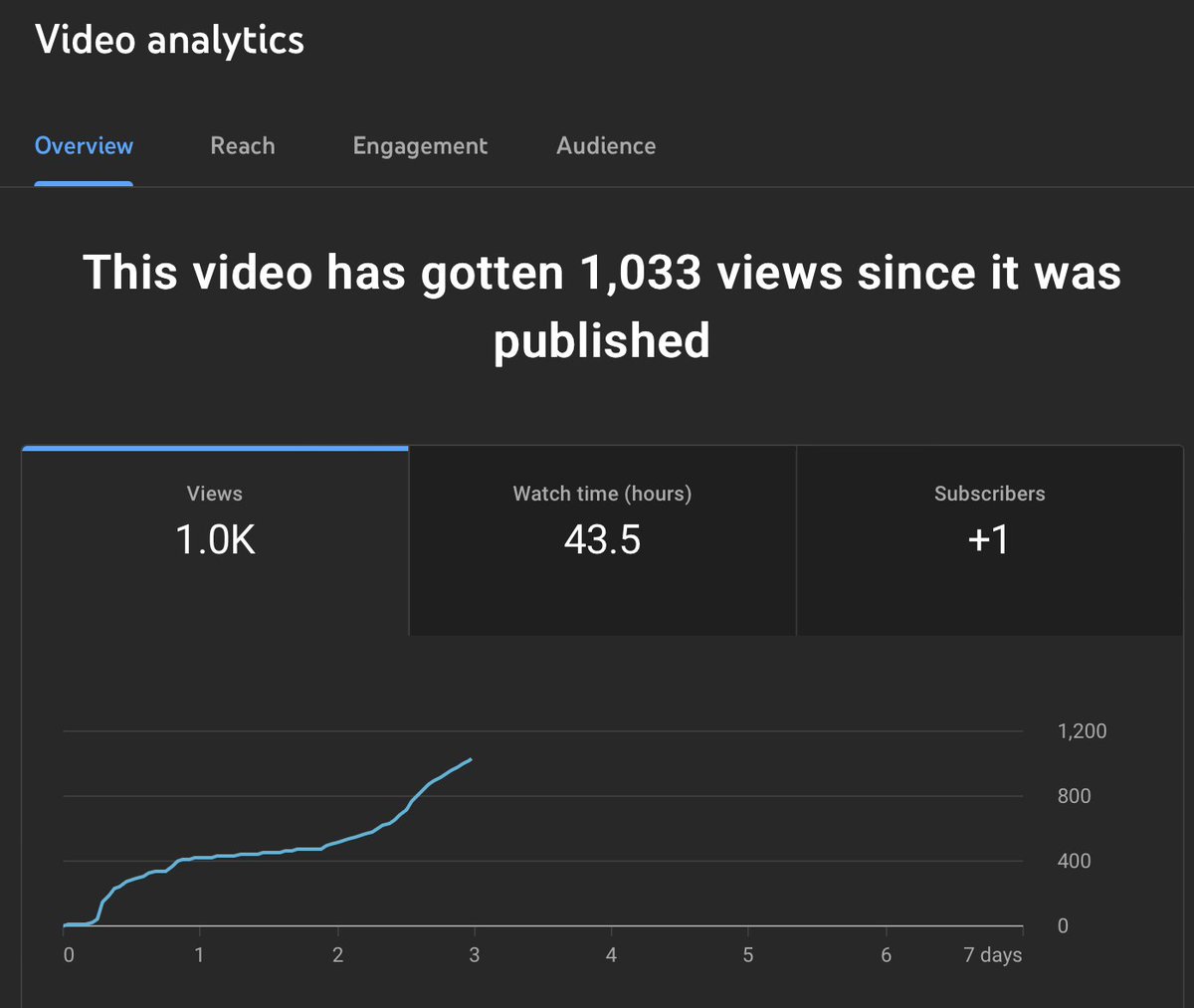Viewport: 1194px width, 1008px height.
Task: Switch to the Overview tab
Action: click(x=84, y=146)
